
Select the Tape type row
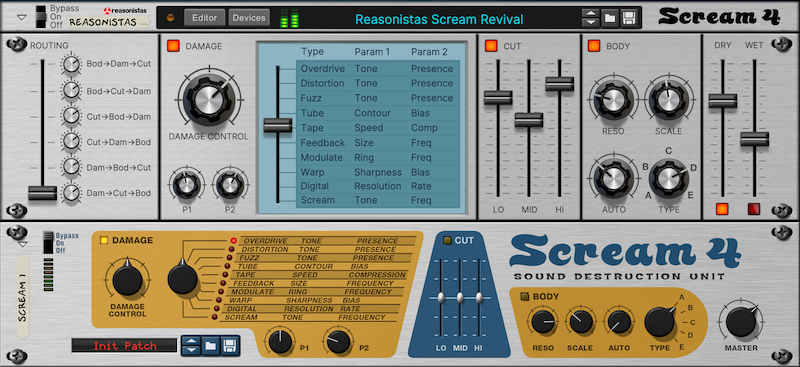pyautogui.click(x=378, y=128)
